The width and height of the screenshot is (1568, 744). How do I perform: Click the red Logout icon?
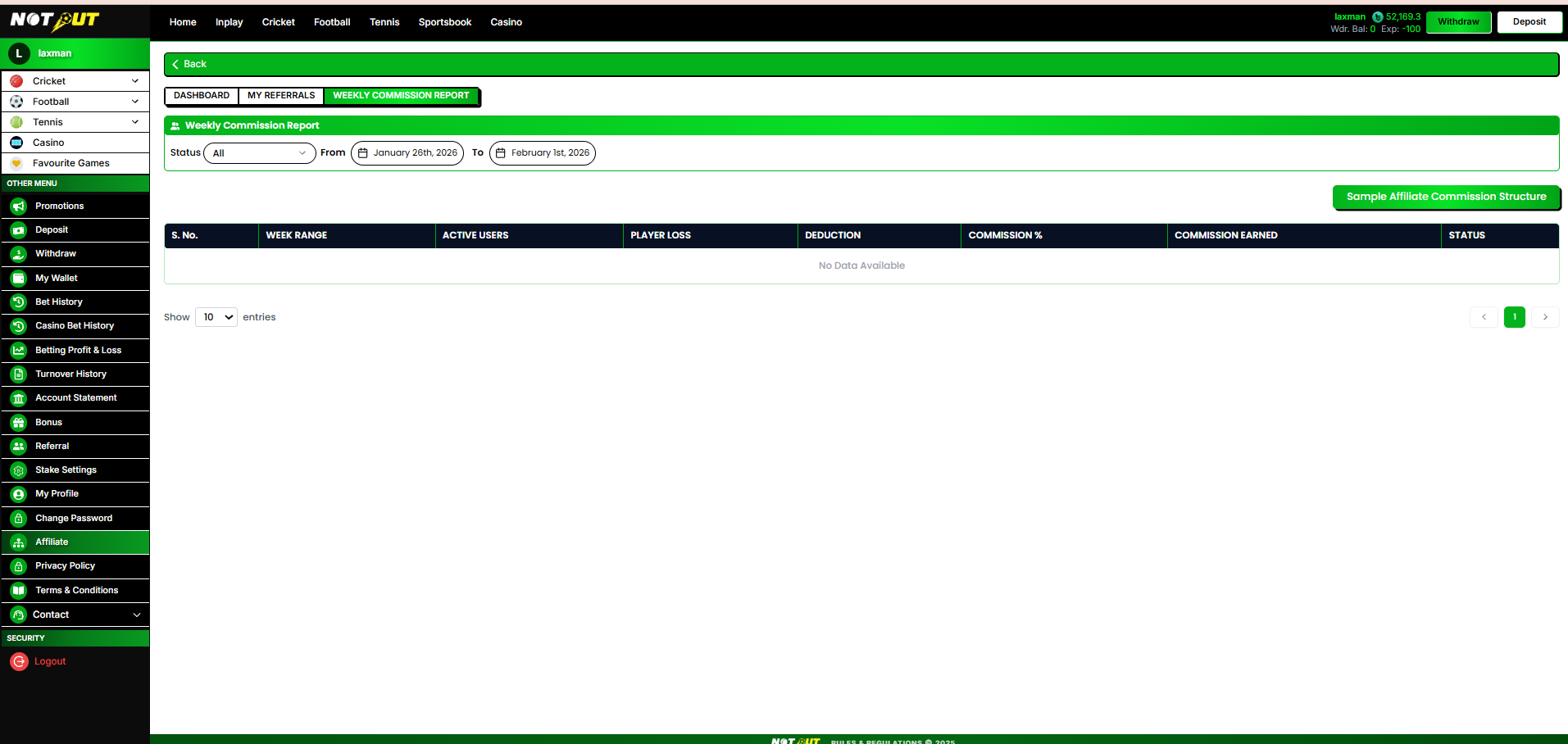pos(19,661)
